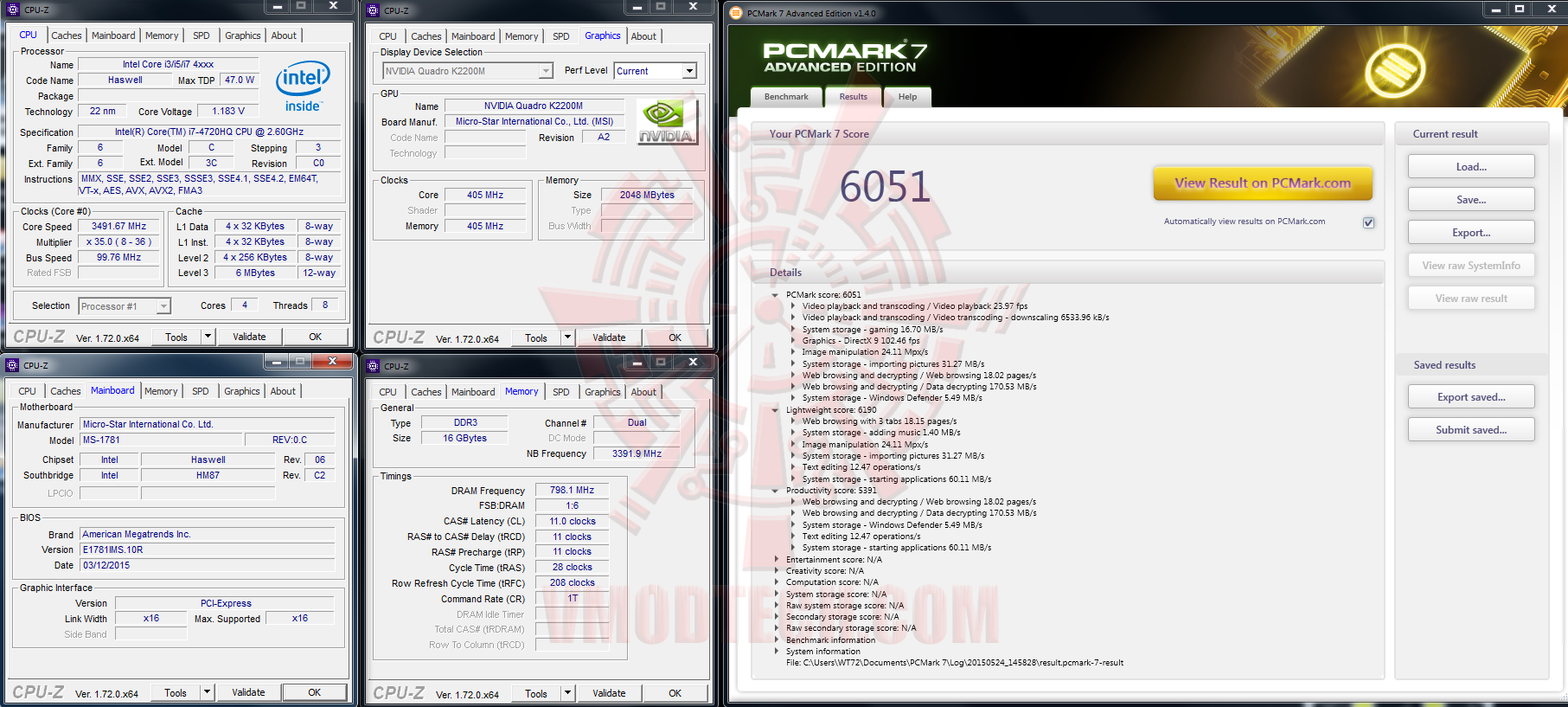Close the CPU-Z graphics window

click(x=693, y=7)
